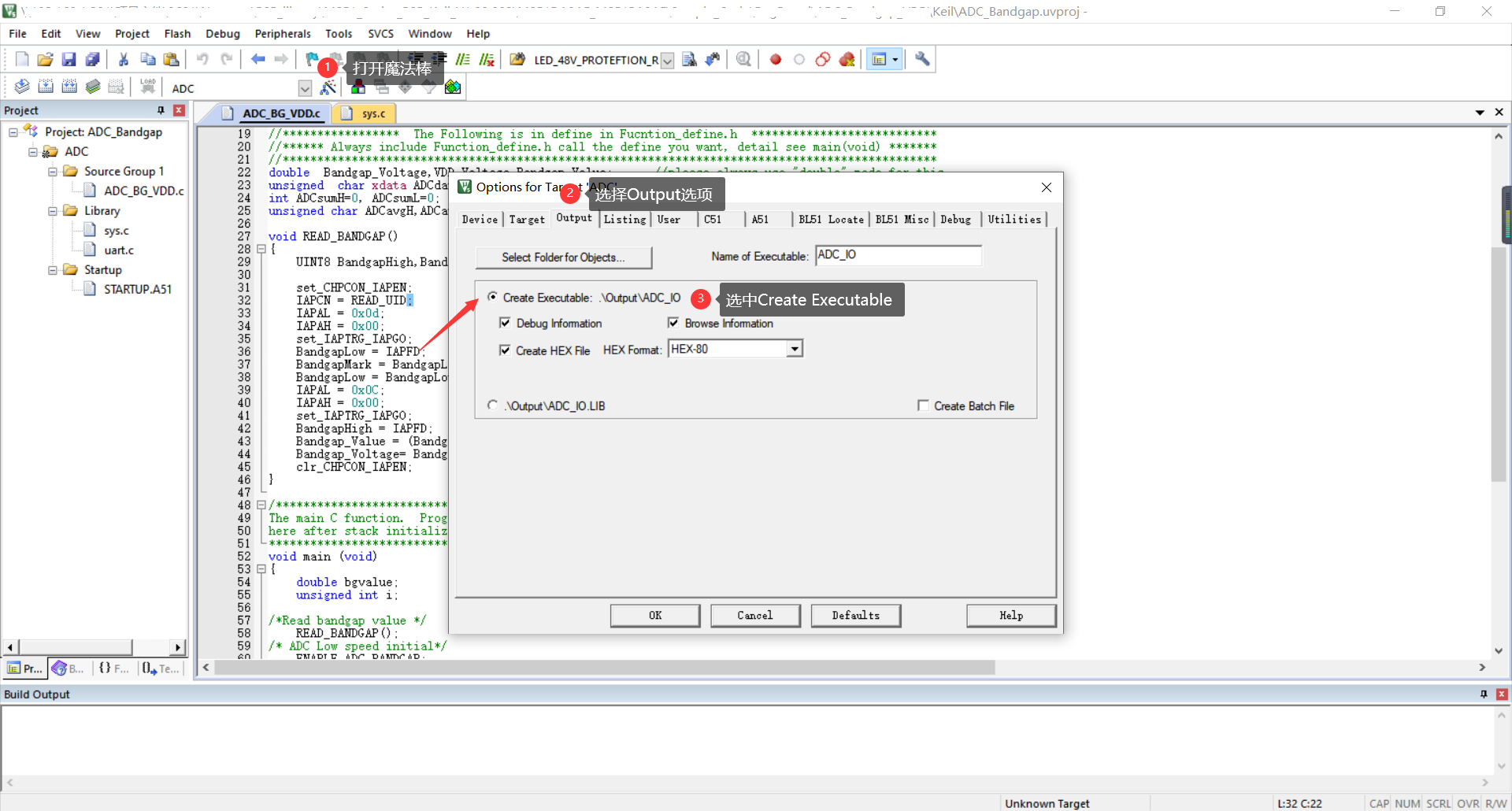Enable Create Batch File checkbox

(x=923, y=405)
